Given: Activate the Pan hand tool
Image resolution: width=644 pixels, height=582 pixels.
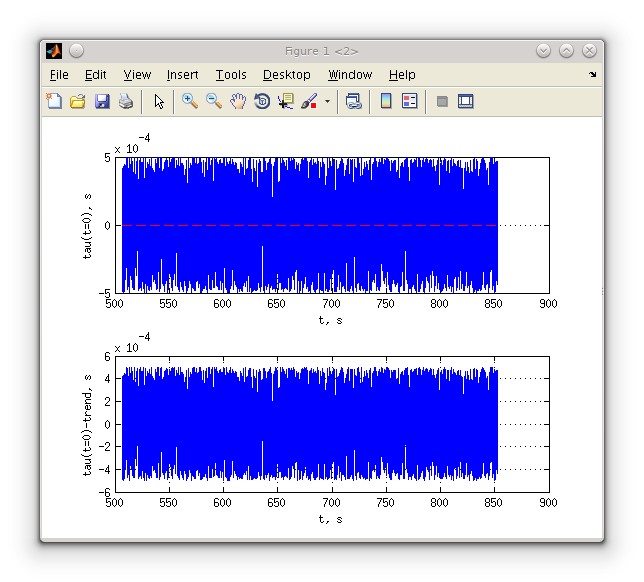Looking at the screenshot, I should pos(237,101).
